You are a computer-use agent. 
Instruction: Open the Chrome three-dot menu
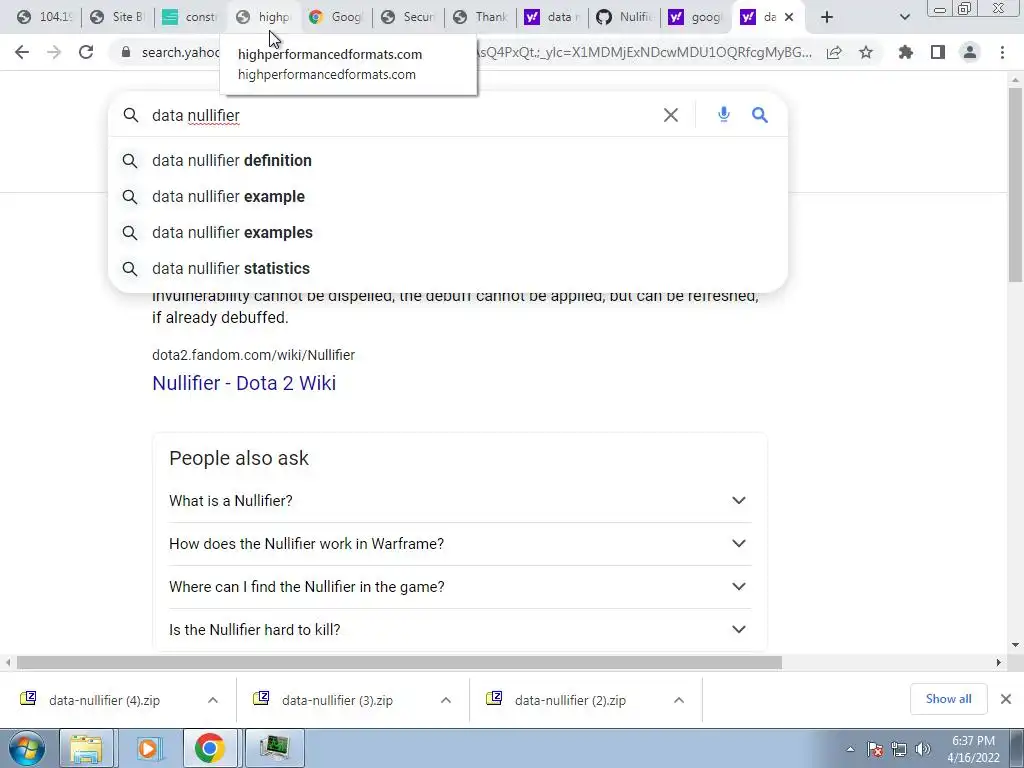point(1002,52)
